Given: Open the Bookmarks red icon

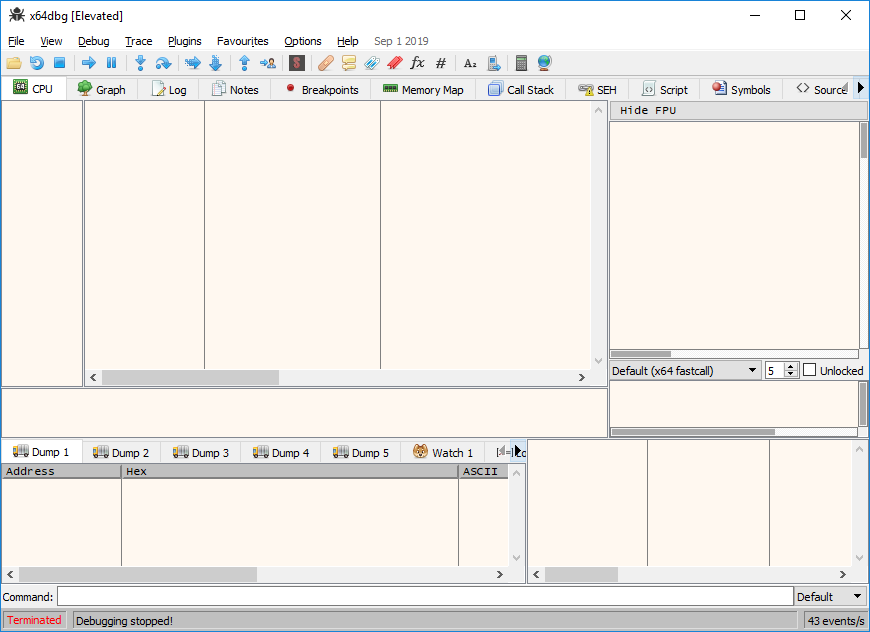Looking at the screenshot, I should [x=394, y=63].
